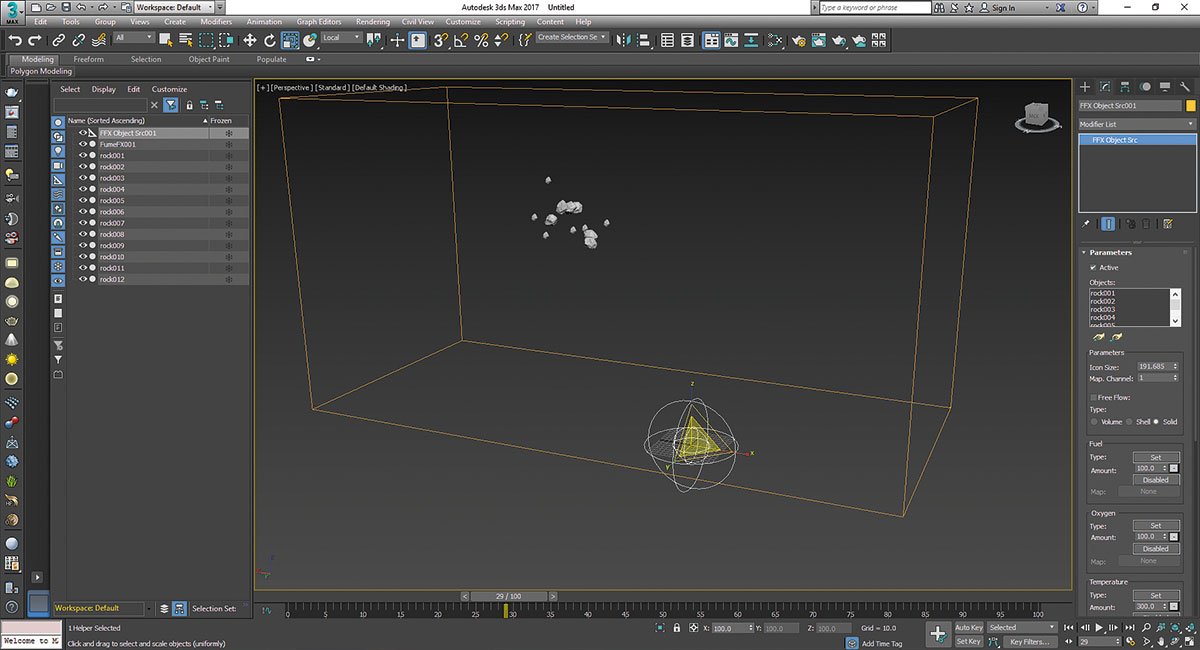This screenshot has height=650, width=1200.
Task: Open the selection filter All dropdown
Action: pos(134,38)
